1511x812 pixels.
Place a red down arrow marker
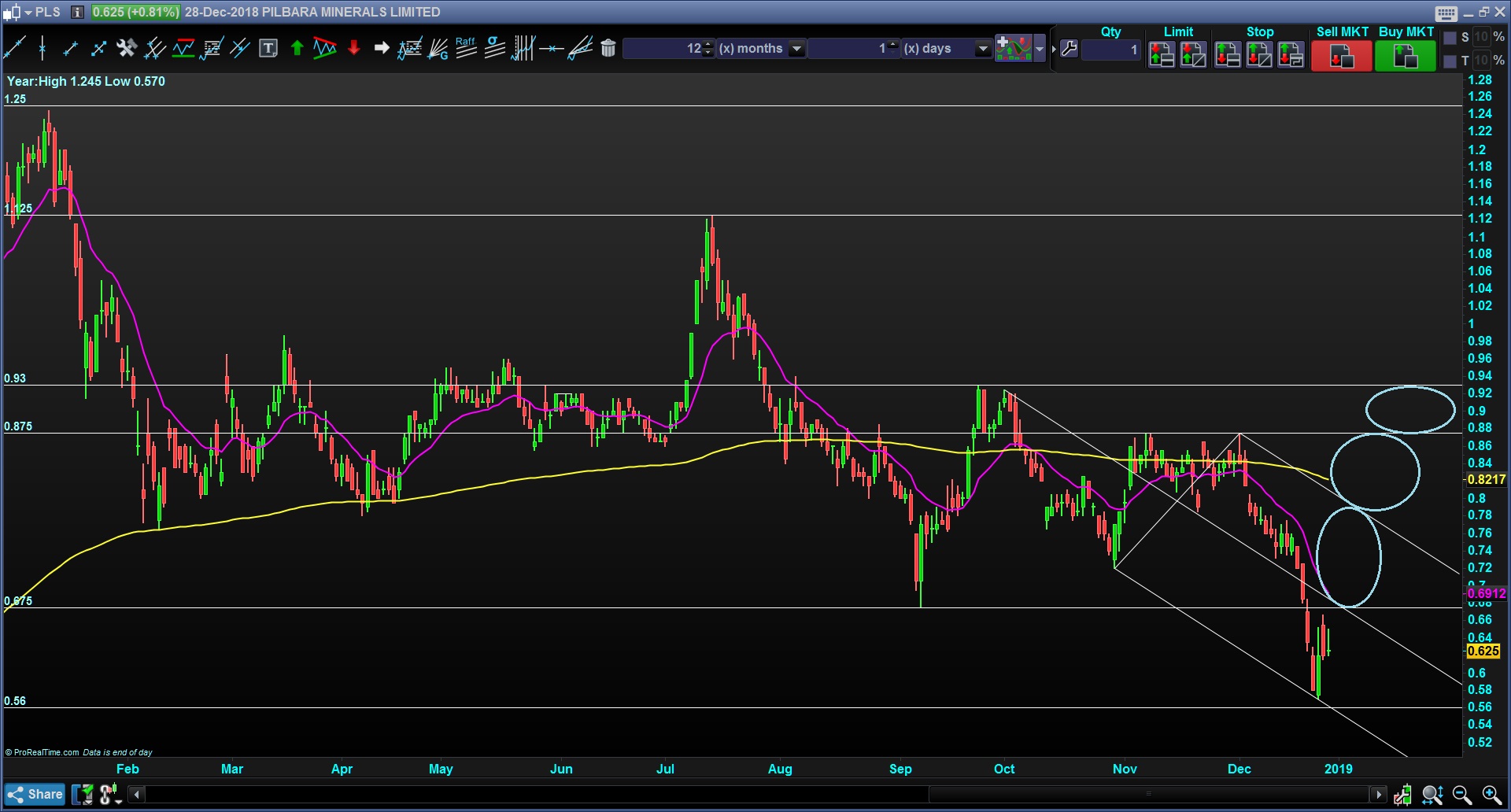(353, 48)
